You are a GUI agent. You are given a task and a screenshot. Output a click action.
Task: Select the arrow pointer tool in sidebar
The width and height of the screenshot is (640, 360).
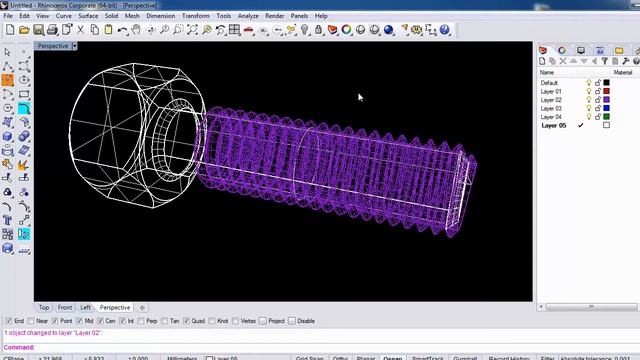click(x=7, y=52)
